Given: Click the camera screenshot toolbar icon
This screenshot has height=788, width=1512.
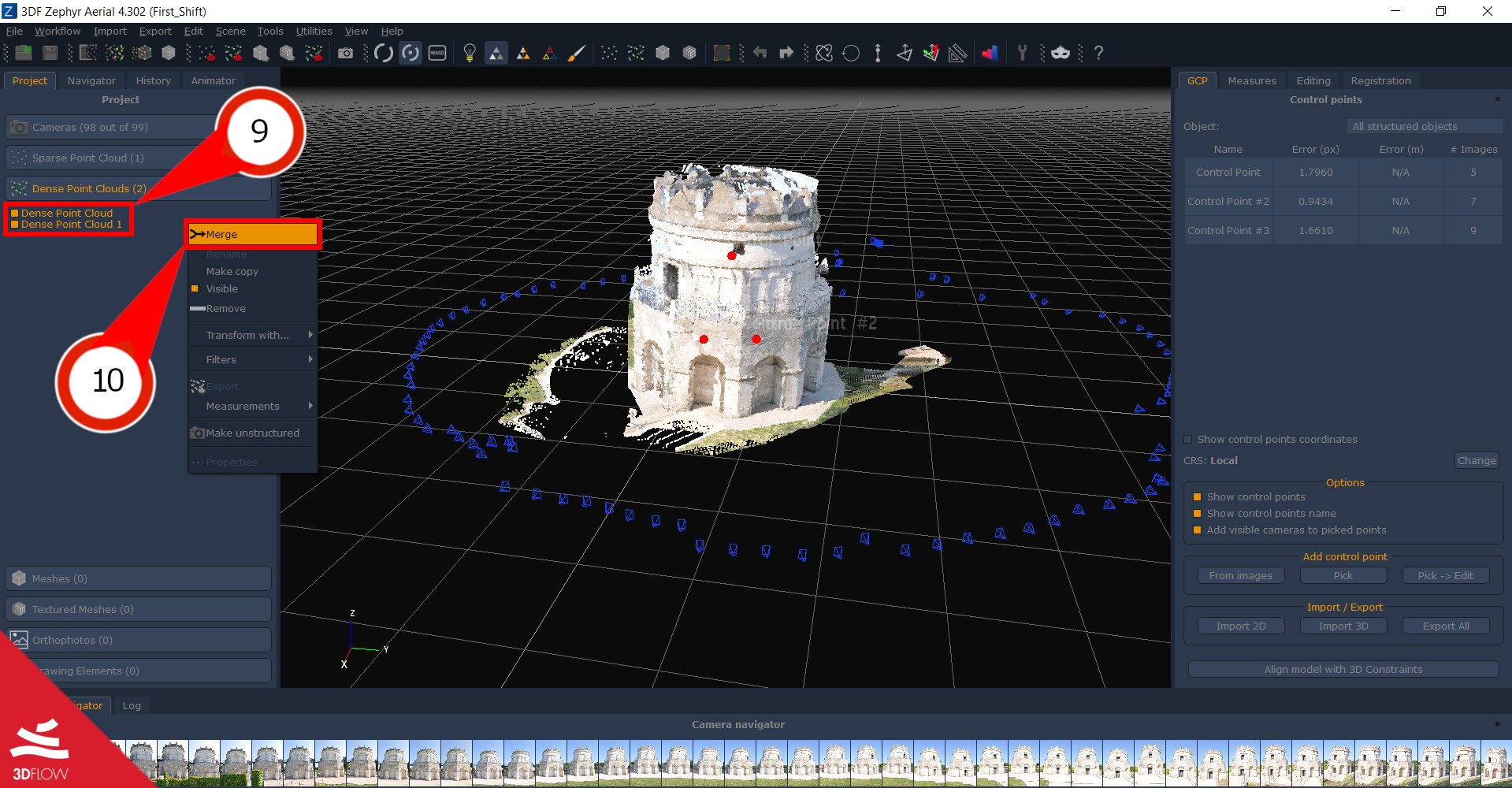Looking at the screenshot, I should [x=345, y=53].
